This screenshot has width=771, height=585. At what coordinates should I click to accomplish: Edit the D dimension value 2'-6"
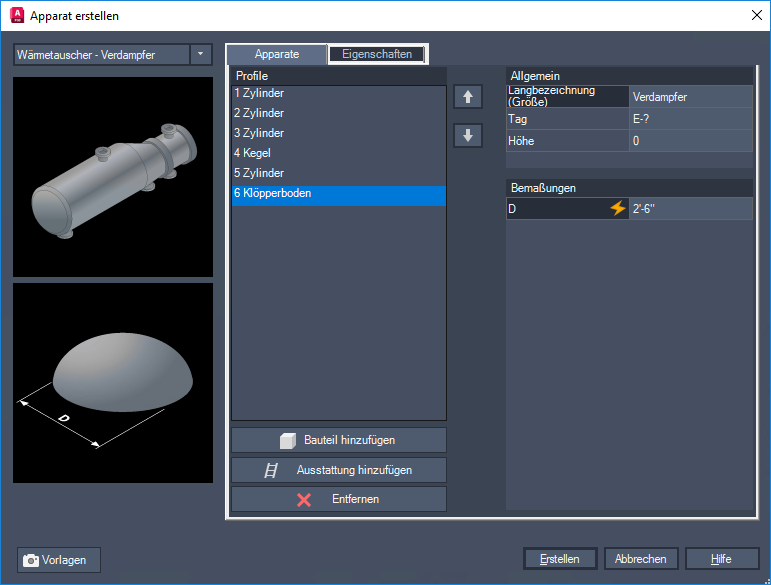tap(691, 209)
